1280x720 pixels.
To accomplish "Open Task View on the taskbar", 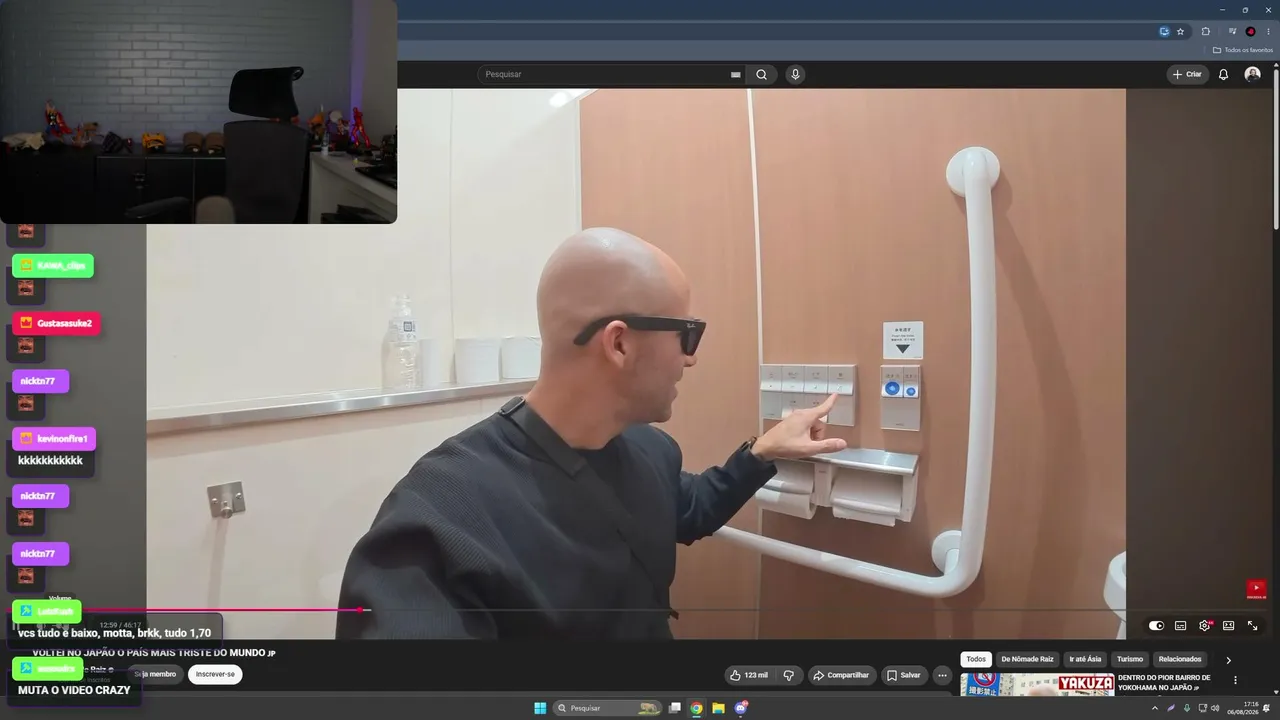I will click(675, 708).
